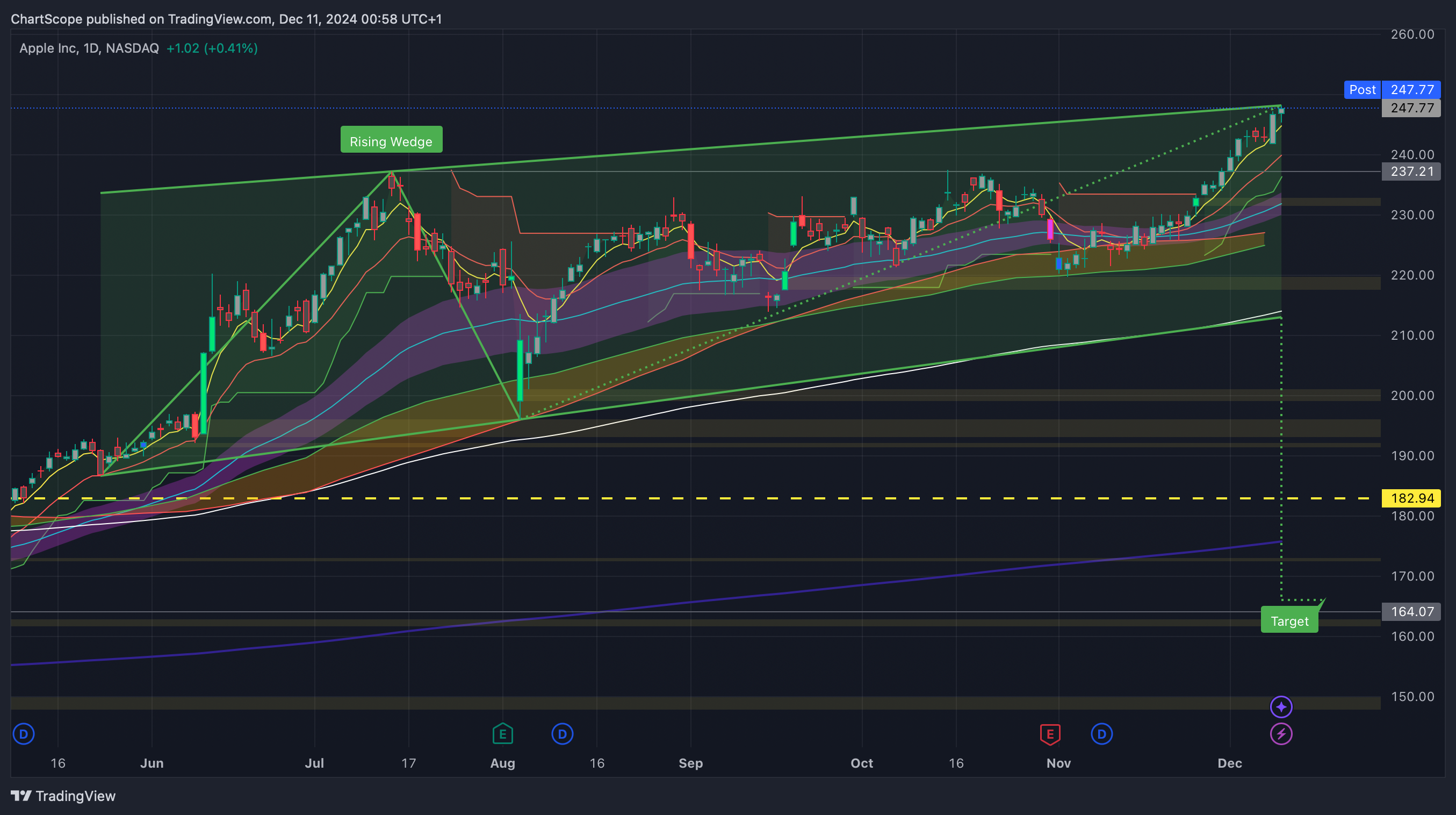Click the August earnings E marker
This screenshot has width=1456, height=815.
[x=502, y=734]
